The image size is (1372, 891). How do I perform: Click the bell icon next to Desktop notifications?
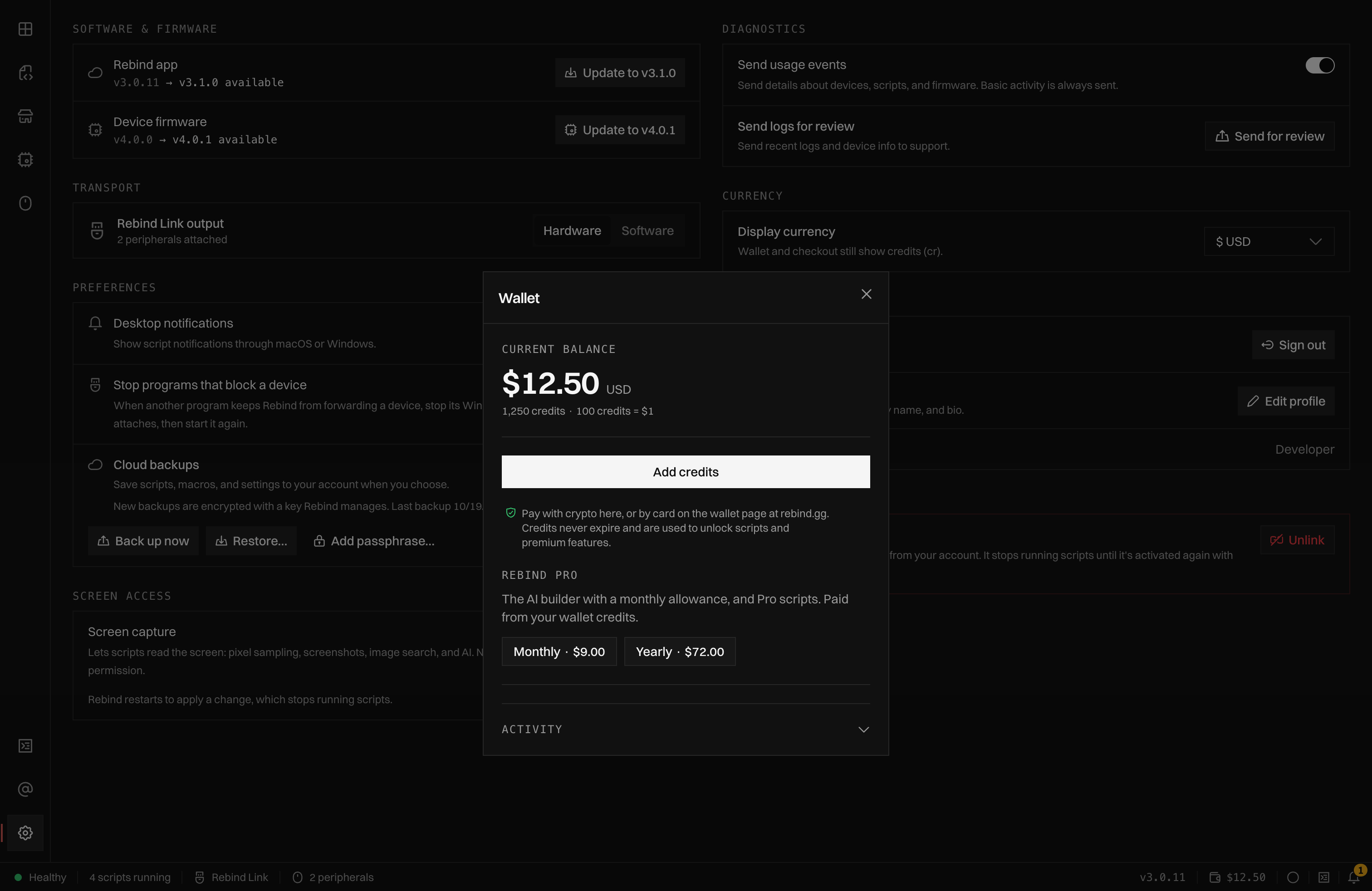tap(95, 323)
